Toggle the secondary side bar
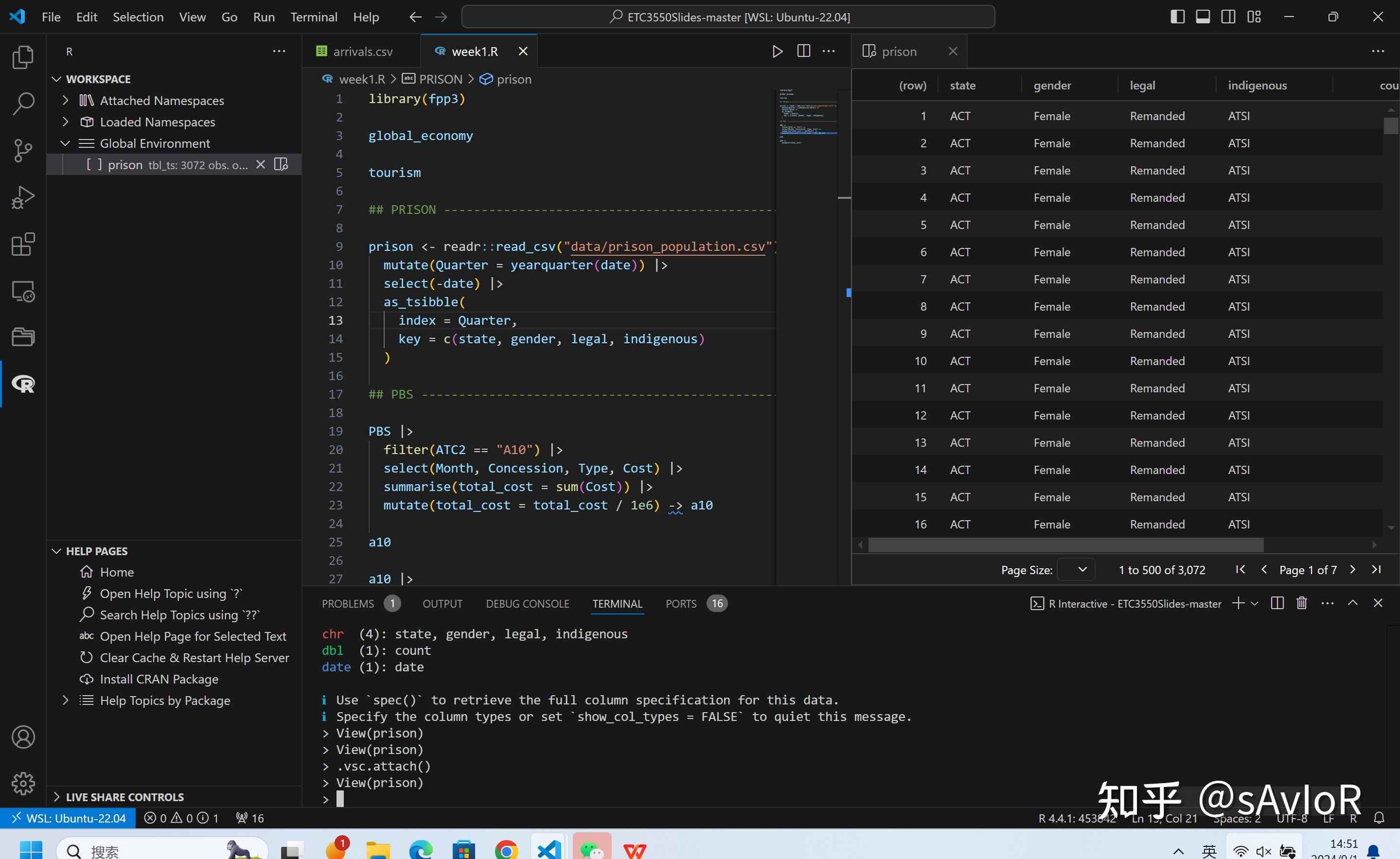 point(1229,17)
